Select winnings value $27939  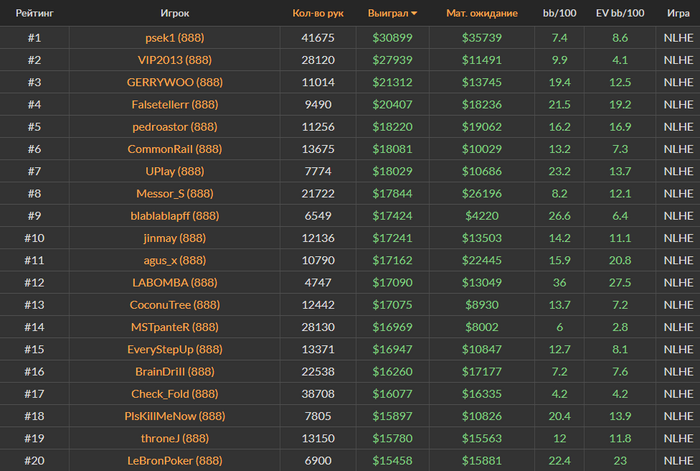392,60
